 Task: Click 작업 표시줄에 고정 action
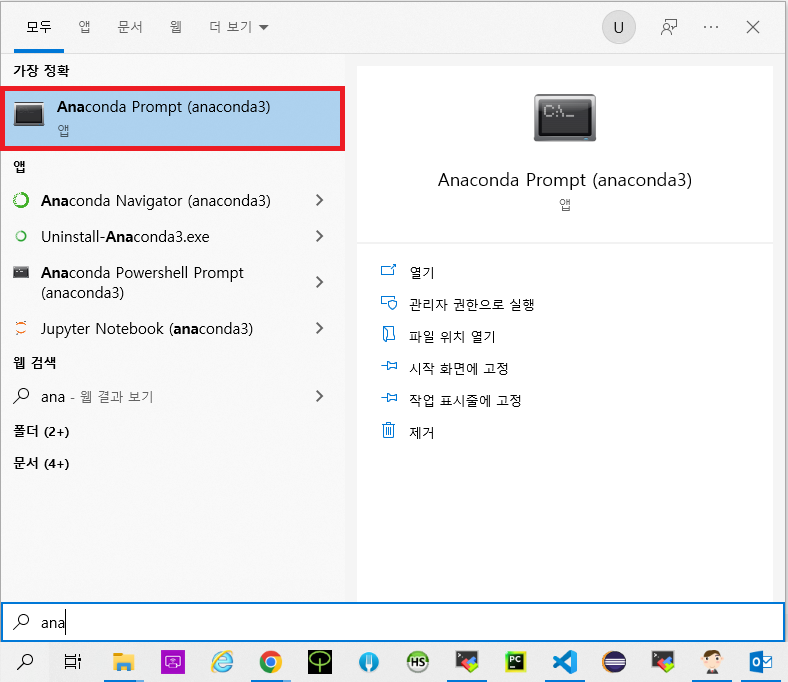(451, 401)
